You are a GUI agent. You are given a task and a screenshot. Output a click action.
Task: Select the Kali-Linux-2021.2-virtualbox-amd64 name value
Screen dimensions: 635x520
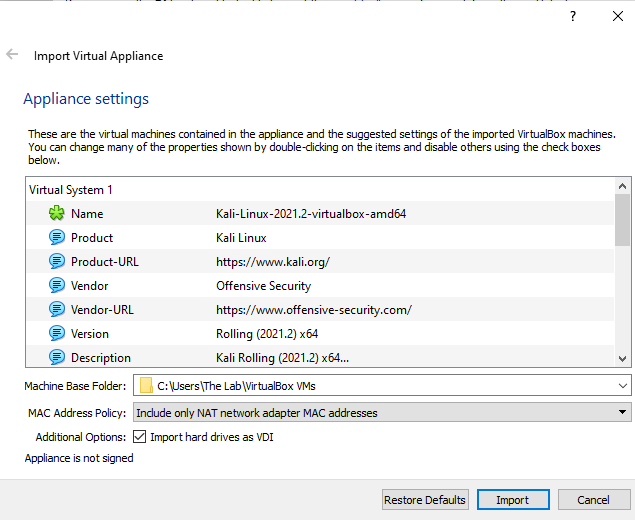pos(311,214)
